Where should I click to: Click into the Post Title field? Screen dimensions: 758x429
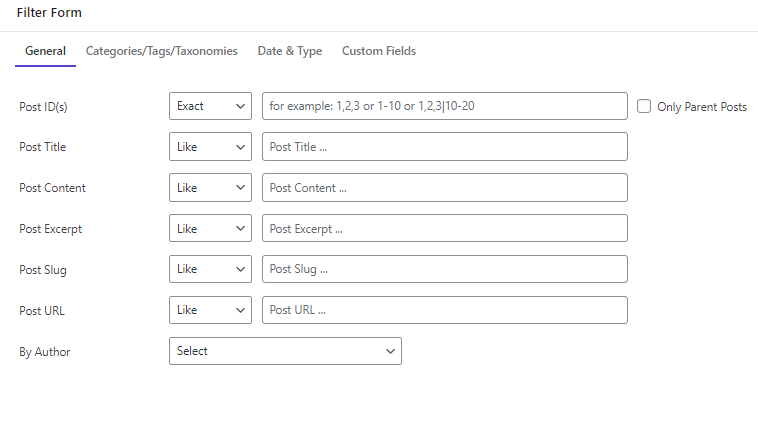(x=445, y=147)
